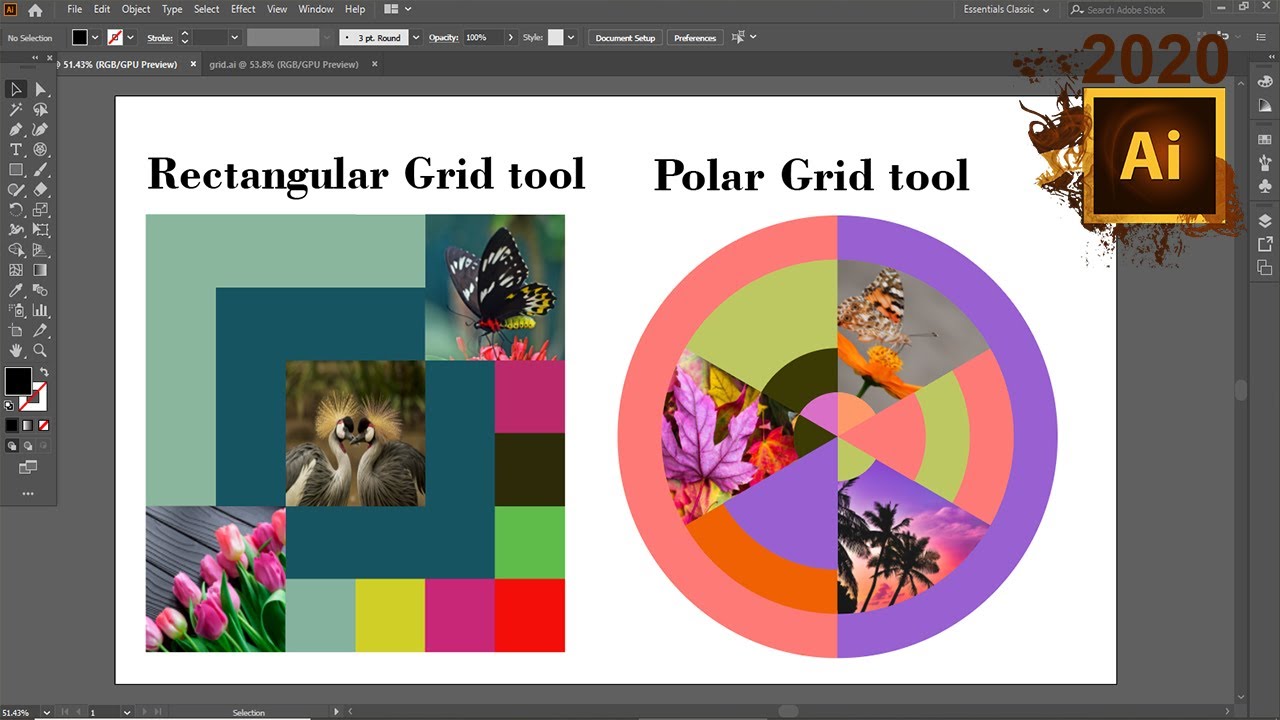
Task: Open the Symbols panel icon
Action: coord(1265,186)
